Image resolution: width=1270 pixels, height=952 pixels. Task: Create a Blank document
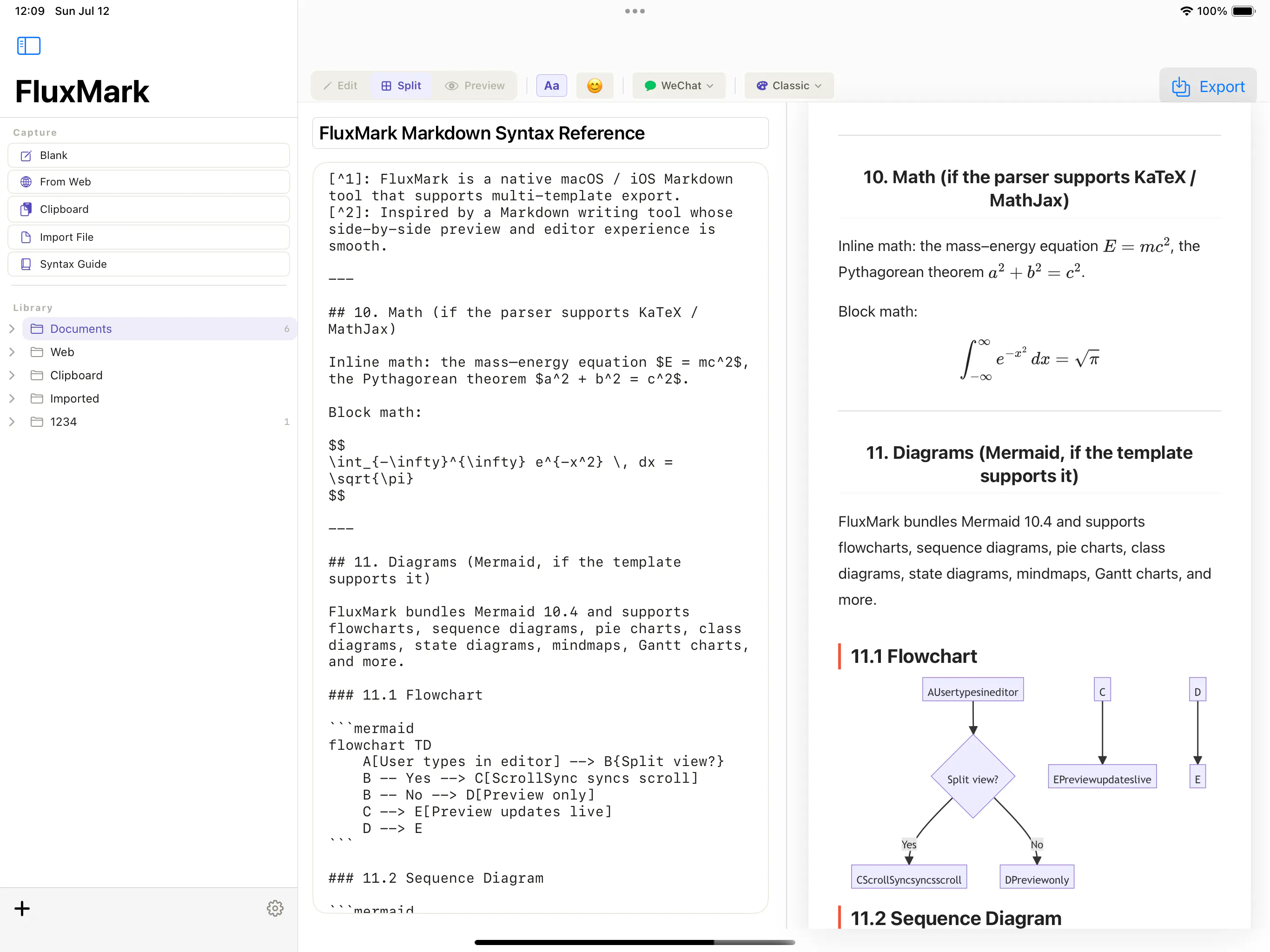tap(149, 156)
